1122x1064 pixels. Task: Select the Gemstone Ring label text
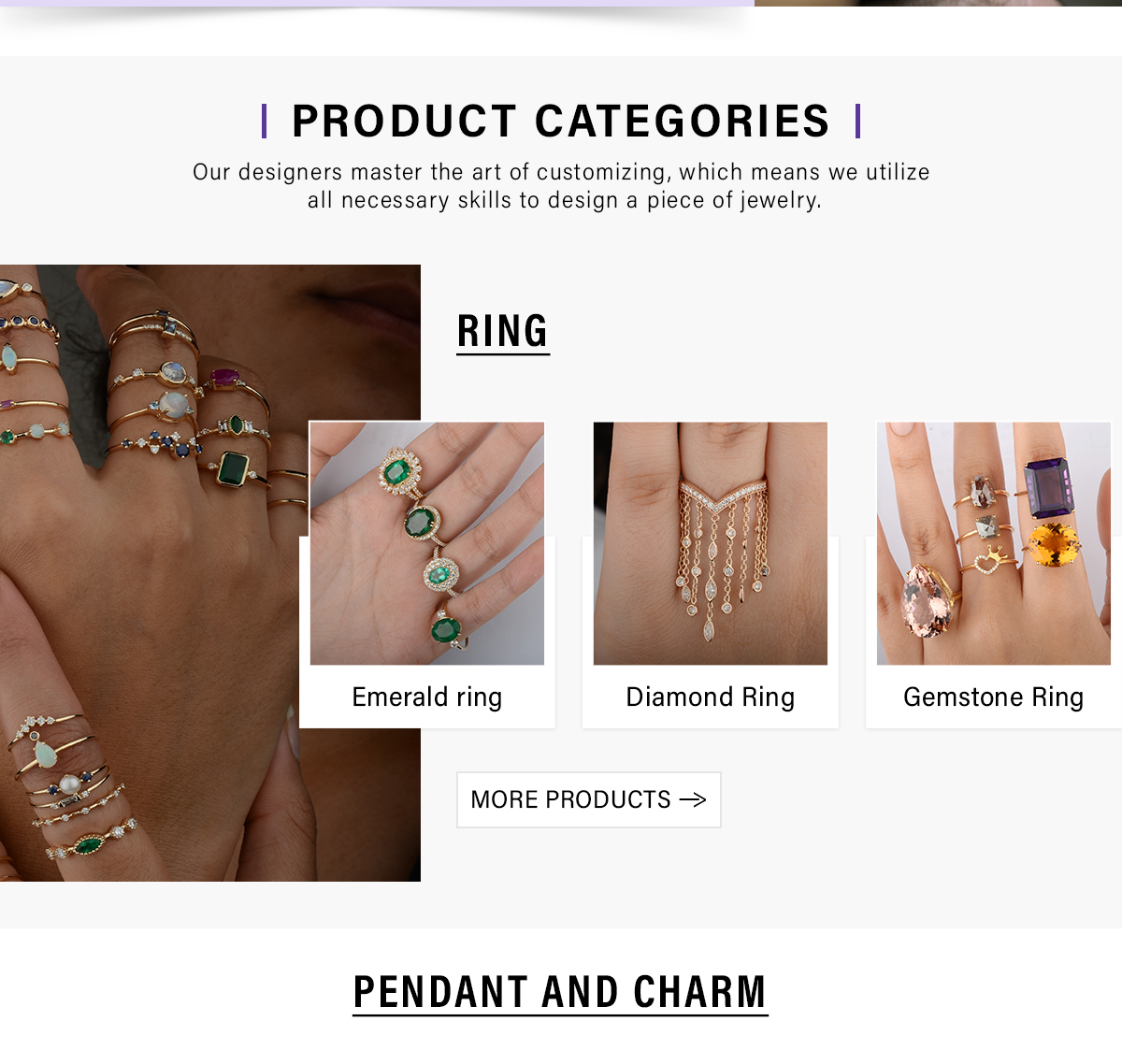coord(994,697)
